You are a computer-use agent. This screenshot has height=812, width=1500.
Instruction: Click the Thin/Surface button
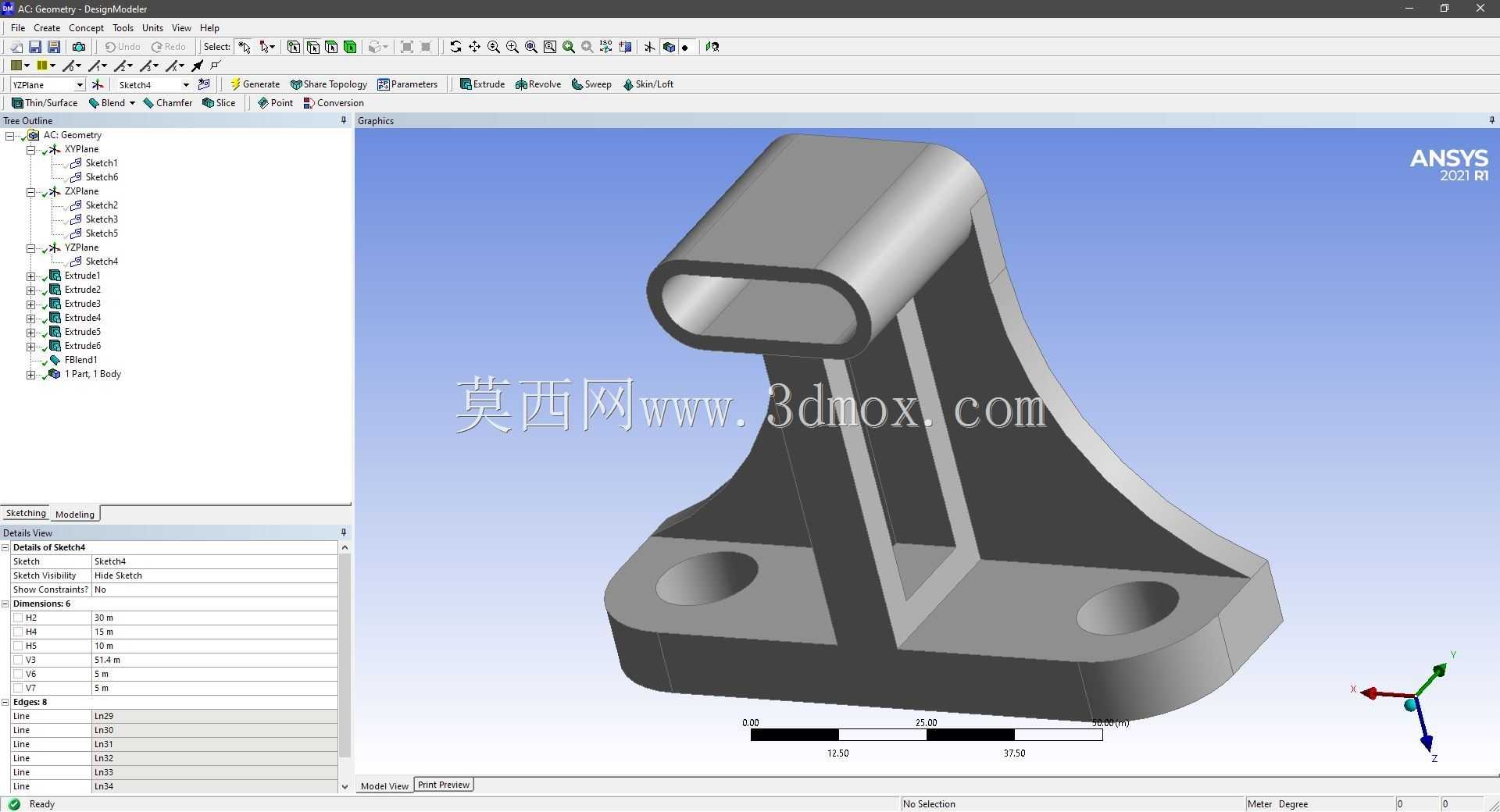pos(45,103)
